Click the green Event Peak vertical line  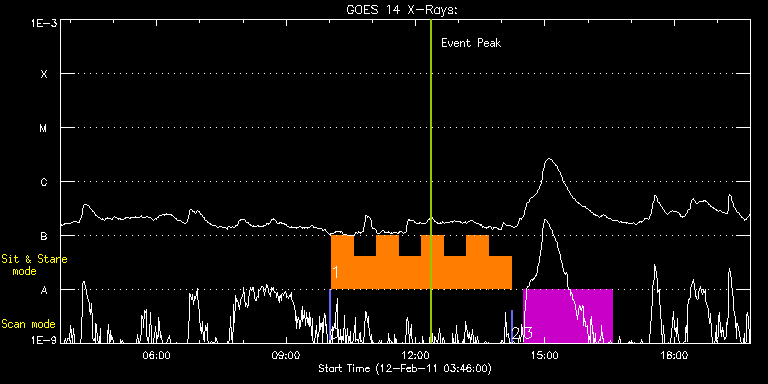point(431,181)
